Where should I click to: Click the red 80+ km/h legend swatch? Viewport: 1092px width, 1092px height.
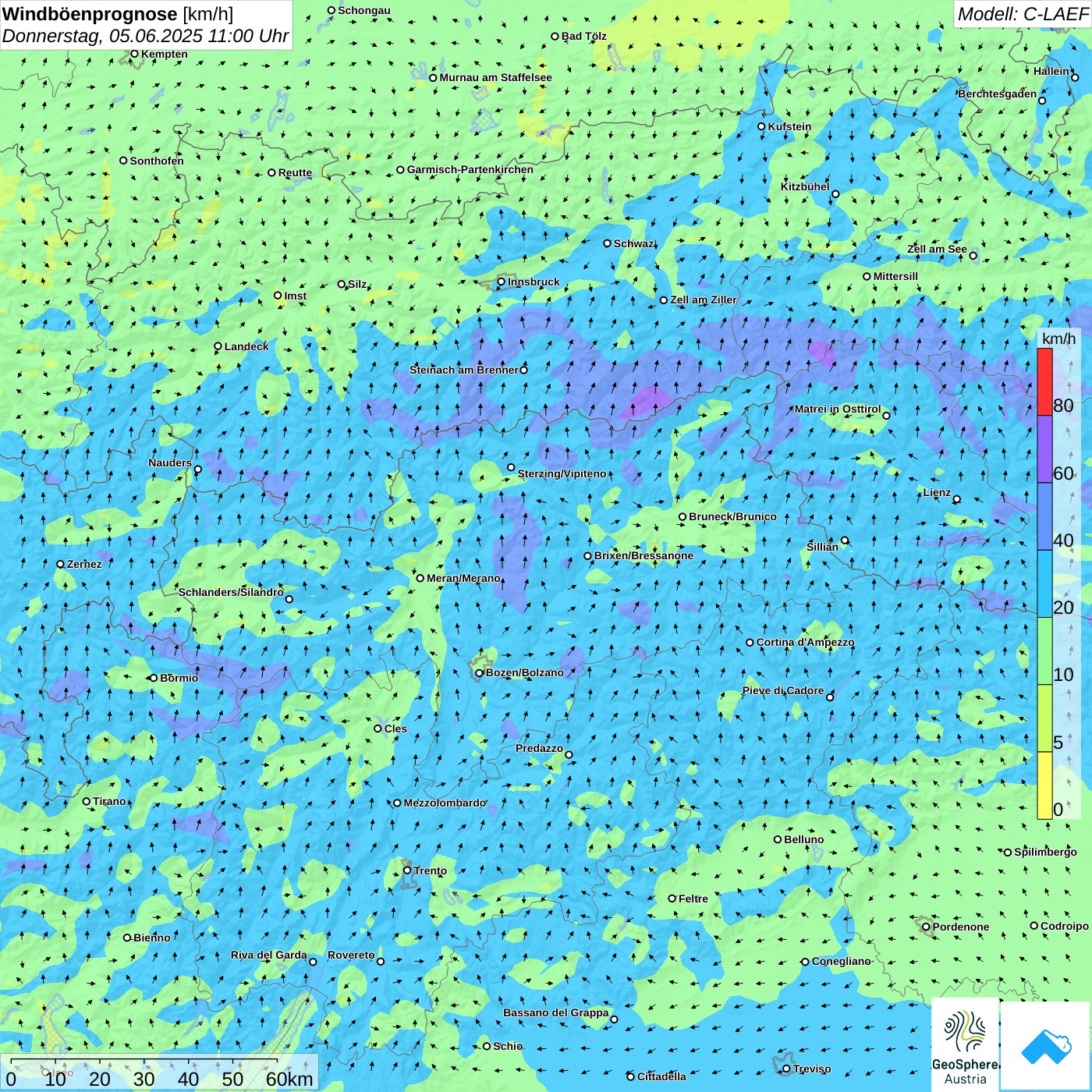pos(1044,381)
